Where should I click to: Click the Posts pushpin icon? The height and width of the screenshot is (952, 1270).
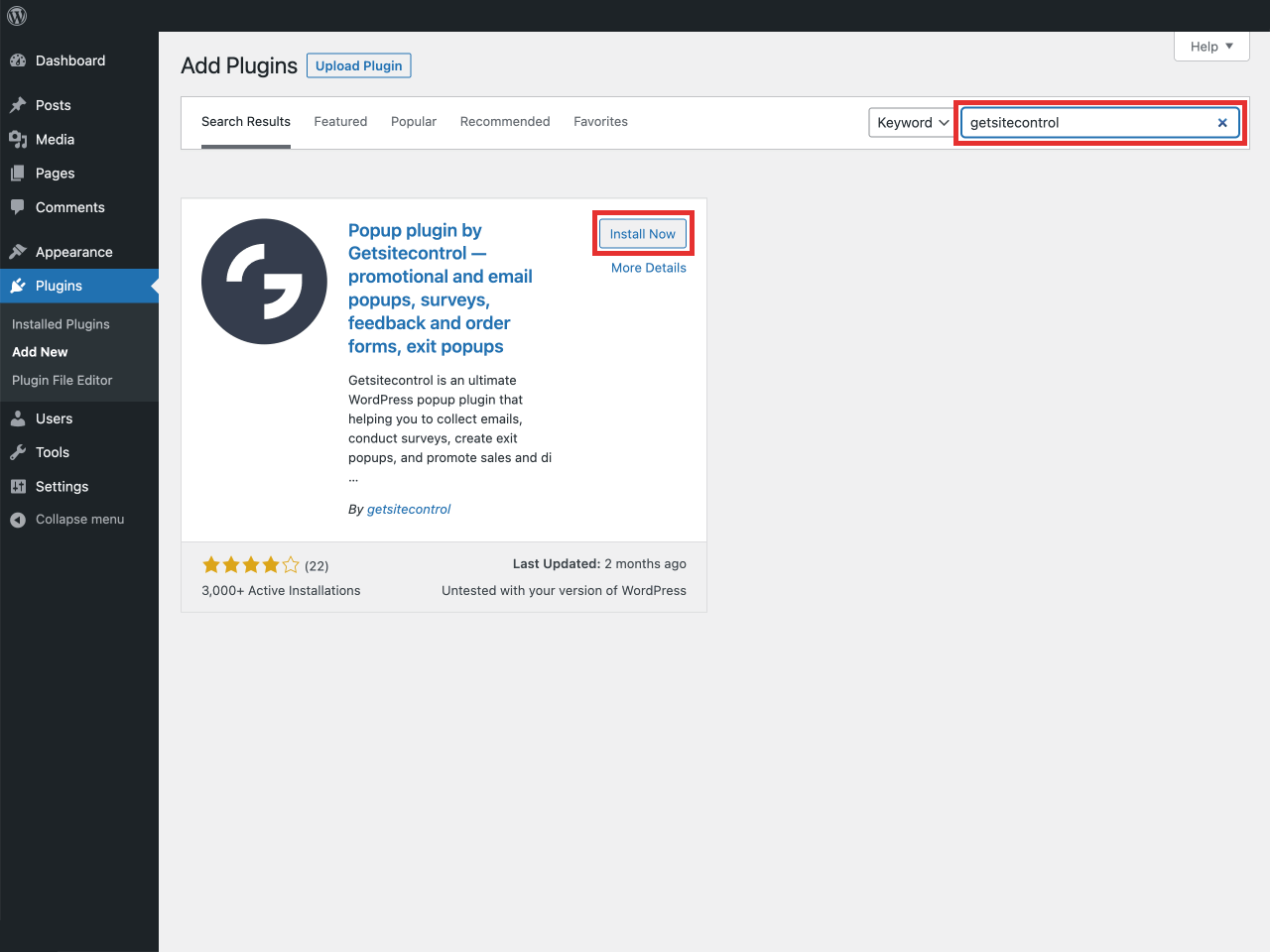point(18,105)
